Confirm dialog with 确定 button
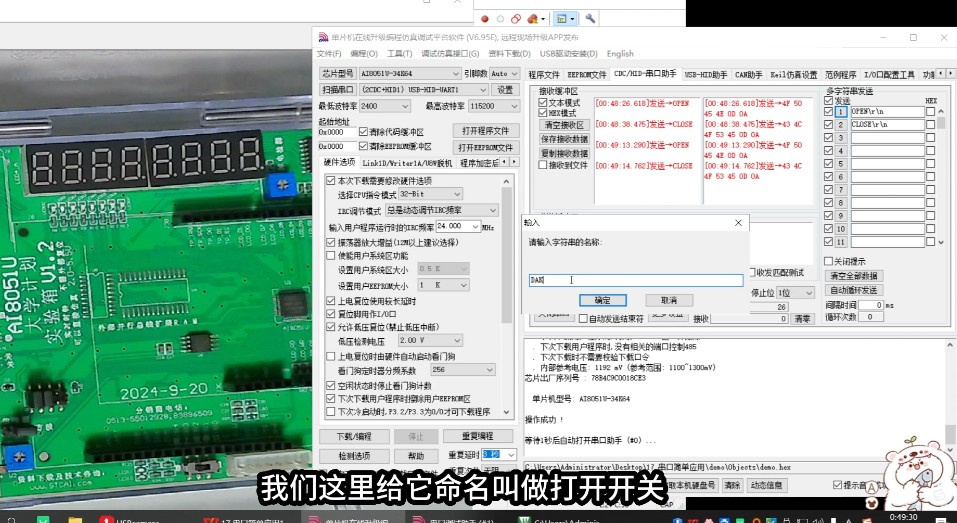This screenshot has height=523, width=957. tap(602, 300)
